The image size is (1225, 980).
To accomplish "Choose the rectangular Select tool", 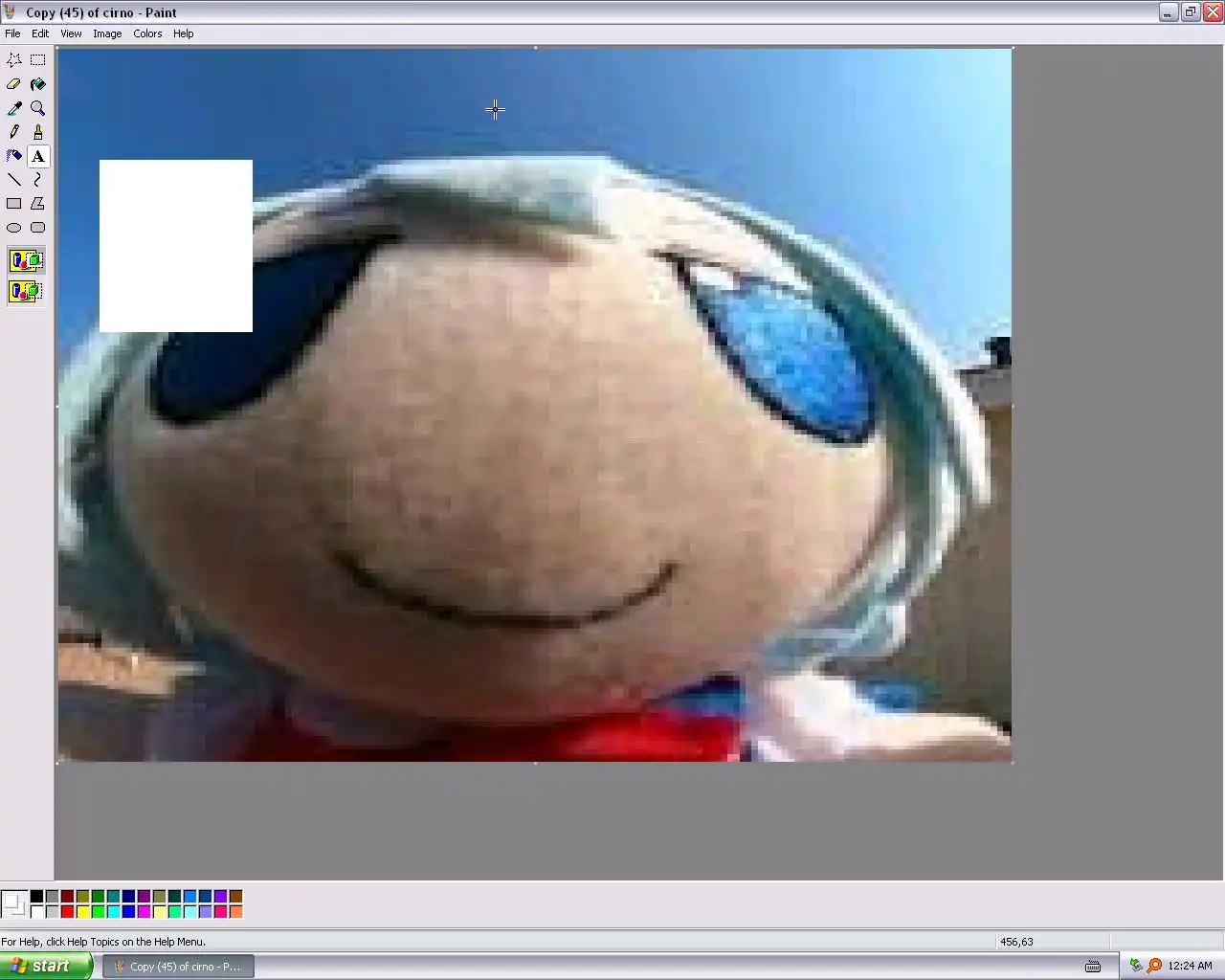I will pos(38,59).
